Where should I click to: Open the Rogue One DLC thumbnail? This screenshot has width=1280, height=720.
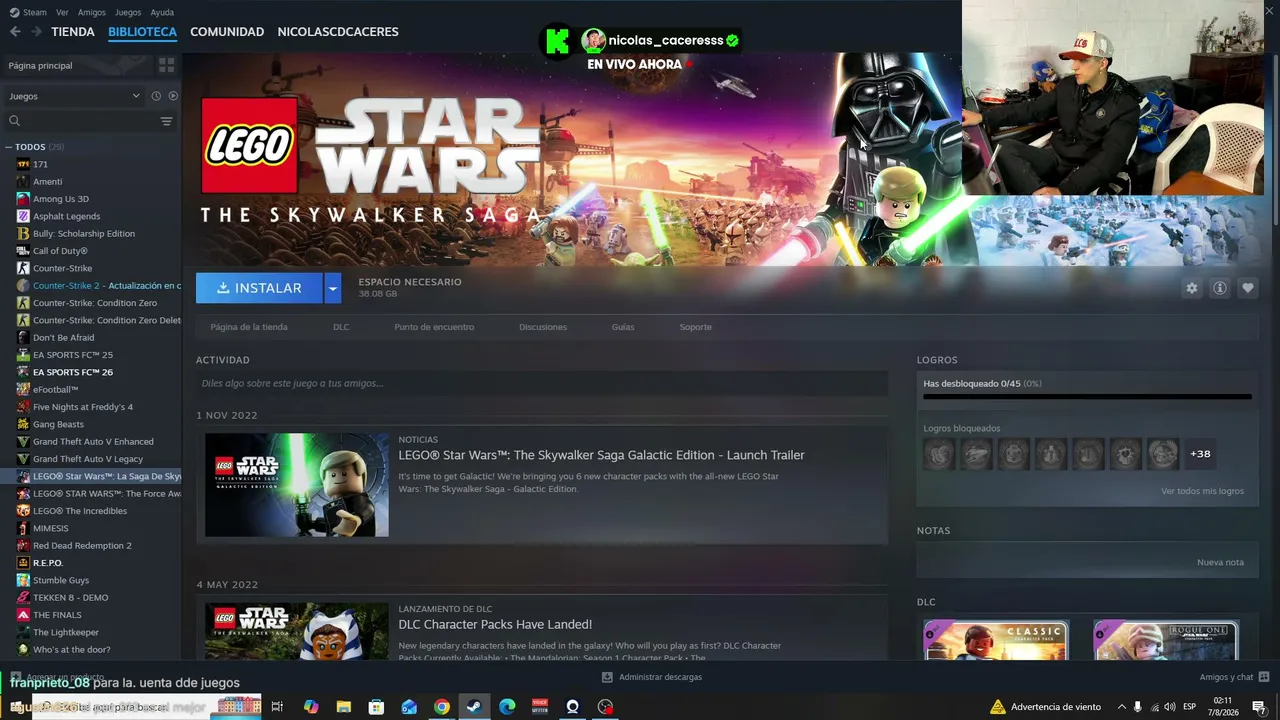coord(1166,640)
